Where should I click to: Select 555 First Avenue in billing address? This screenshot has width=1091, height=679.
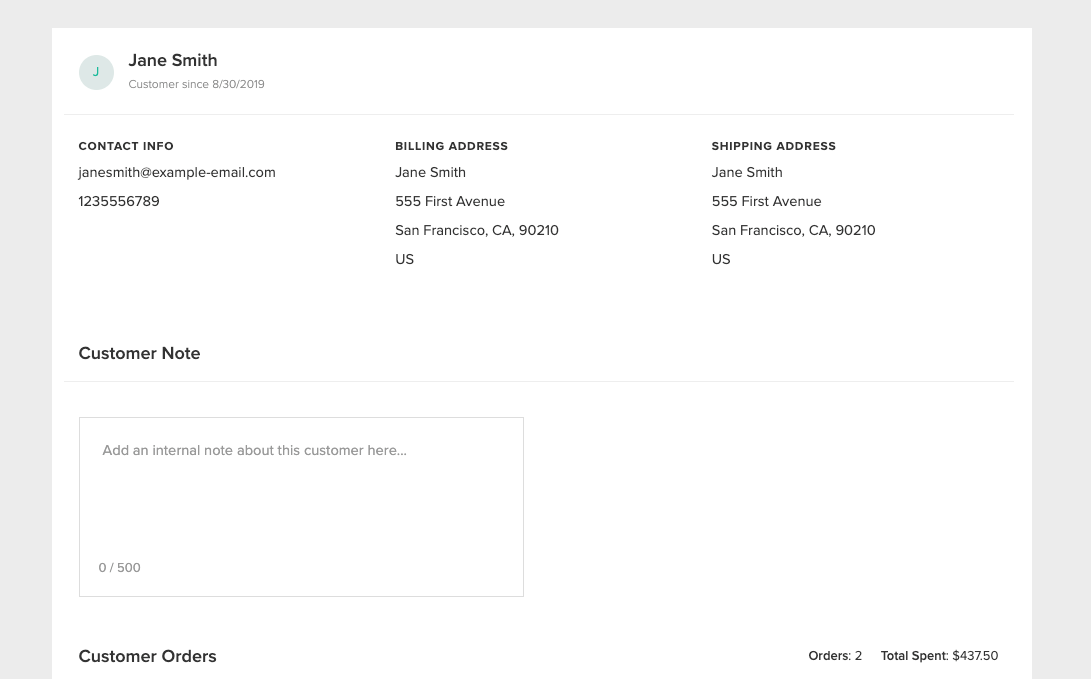click(x=450, y=201)
